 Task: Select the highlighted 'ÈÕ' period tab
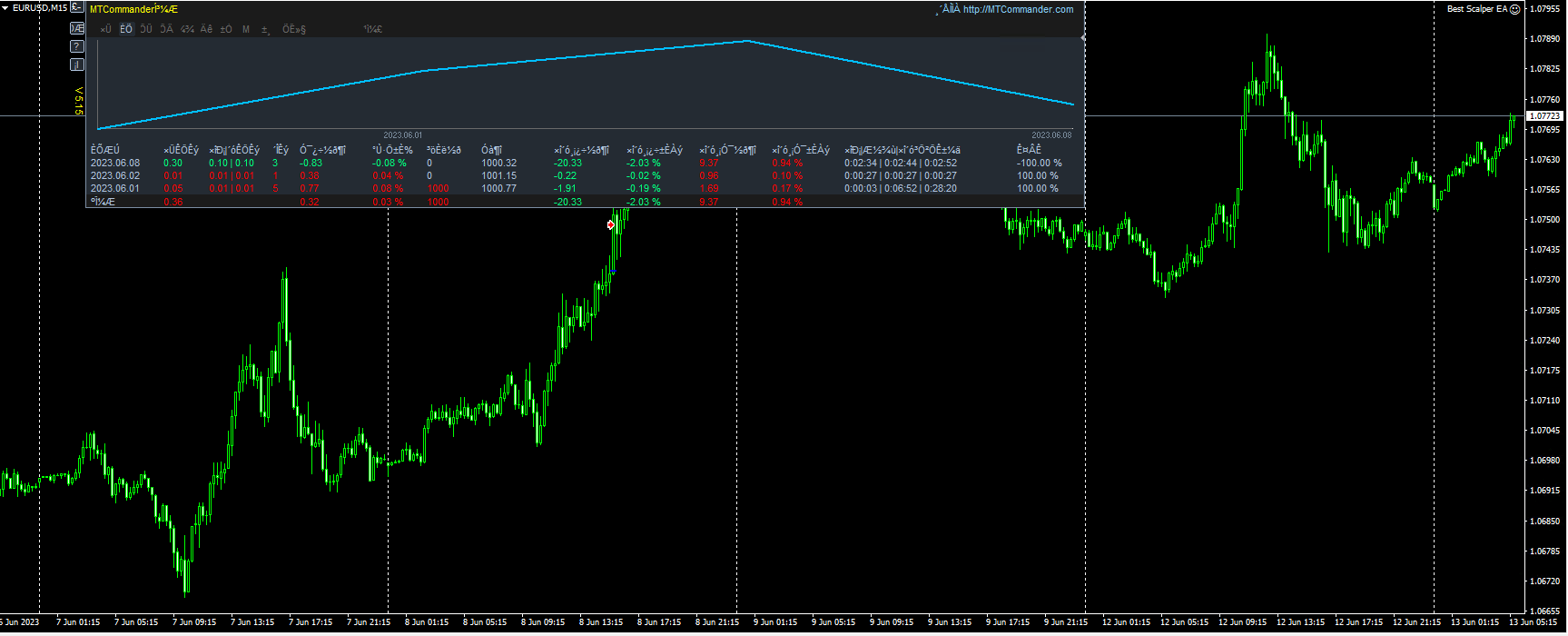tap(126, 29)
